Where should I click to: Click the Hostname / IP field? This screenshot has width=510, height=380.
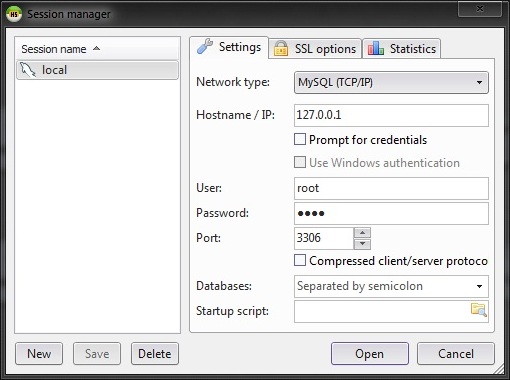(391, 115)
